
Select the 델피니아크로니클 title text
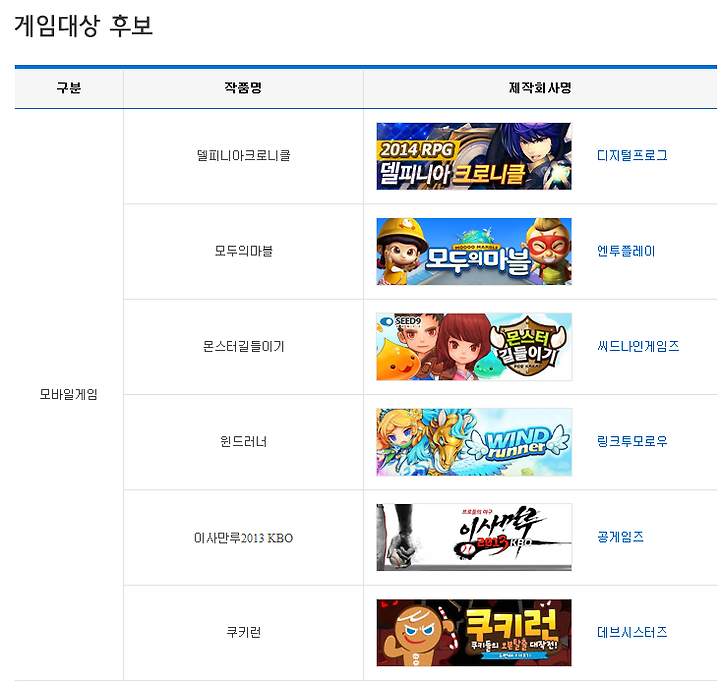coord(244,156)
